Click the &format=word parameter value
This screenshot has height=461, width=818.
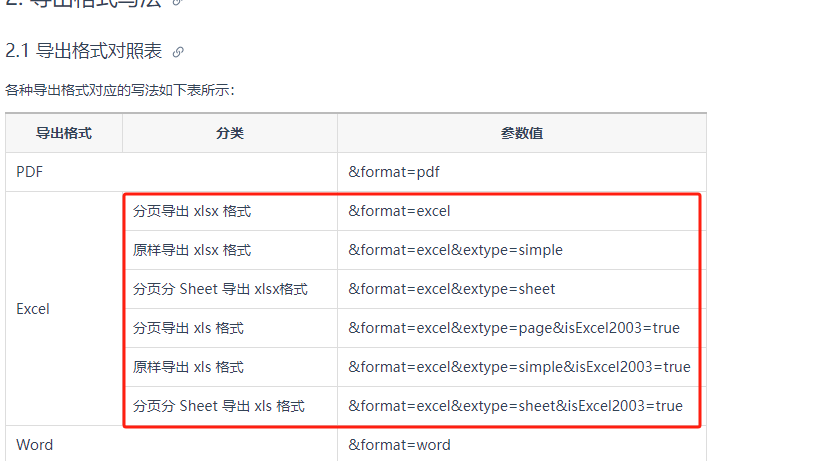(400, 445)
